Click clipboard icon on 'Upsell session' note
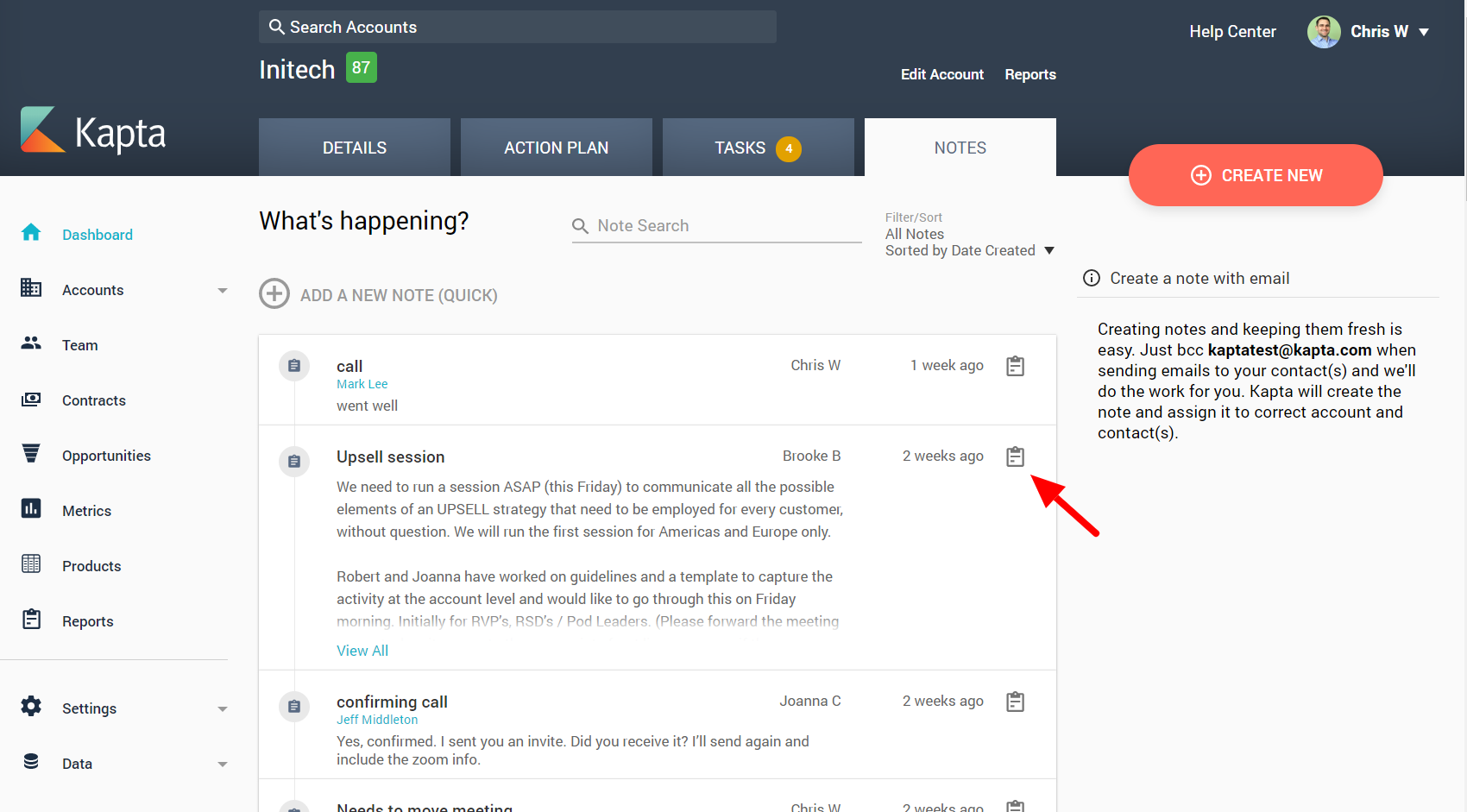Viewport: 1467px width, 812px height. coord(1016,456)
